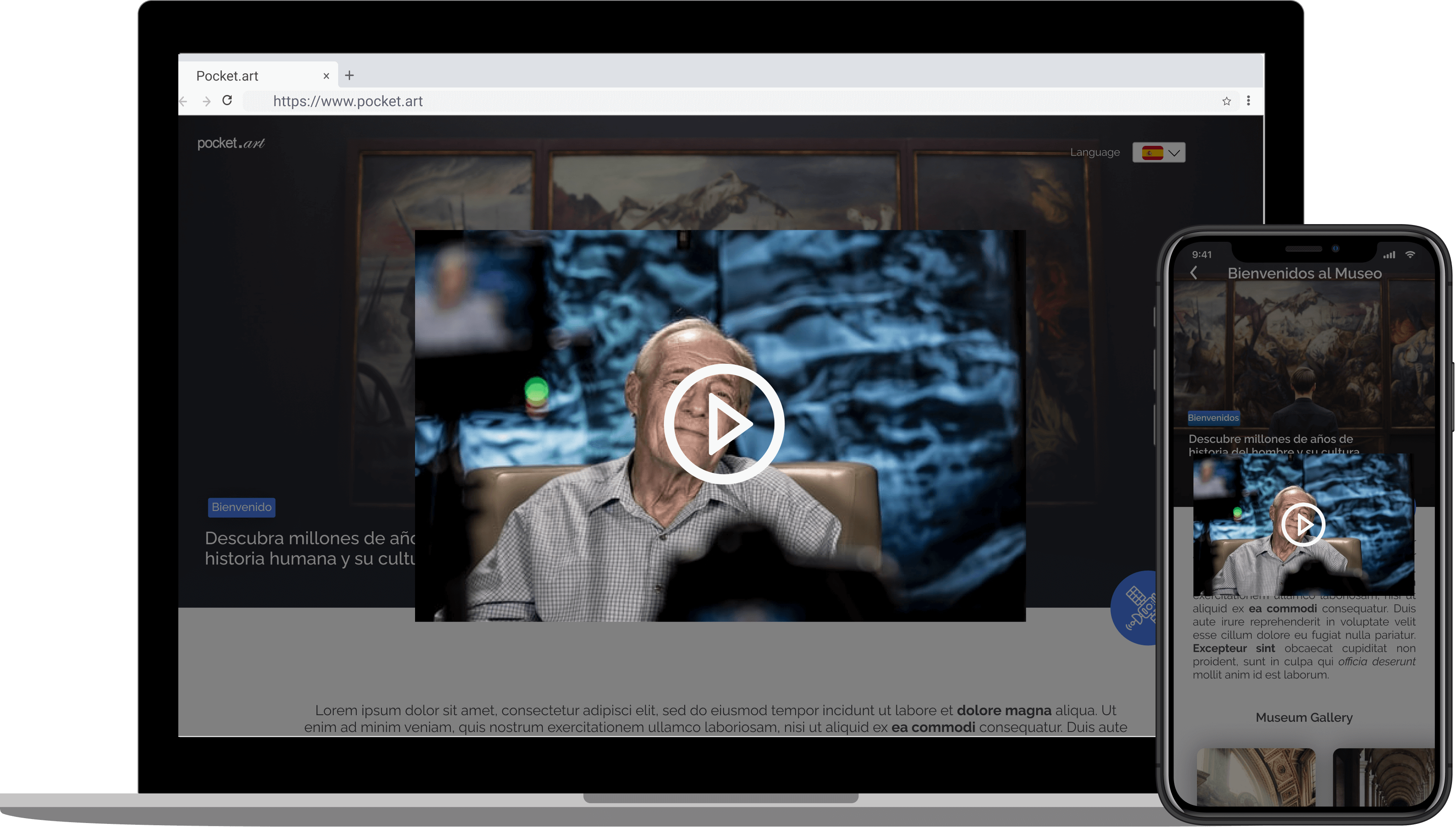Click the 'Bienvenidos al Museo' phone title
The width and height of the screenshot is (1456, 827).
point(1304,273)
